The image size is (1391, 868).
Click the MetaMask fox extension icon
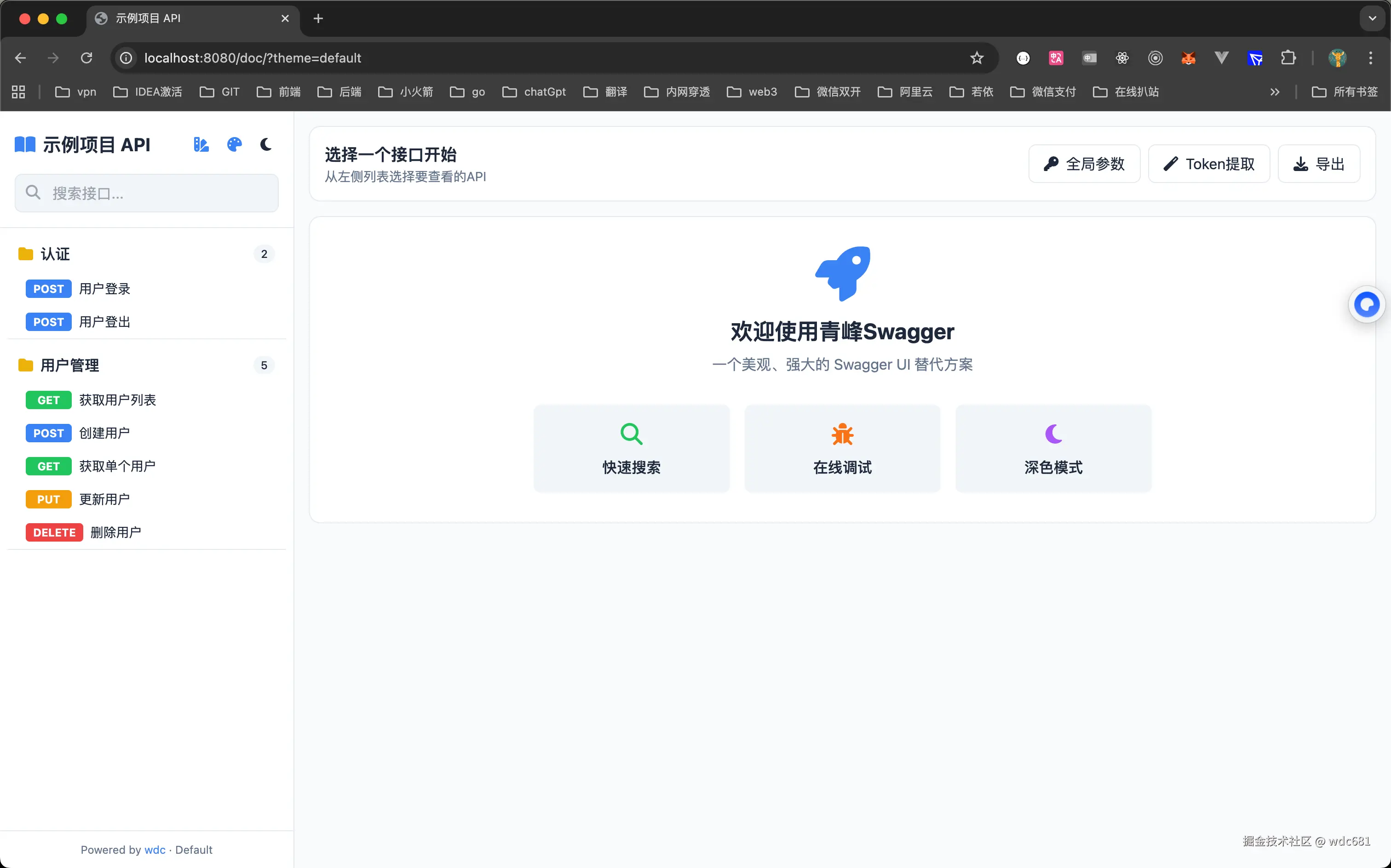1188,57
